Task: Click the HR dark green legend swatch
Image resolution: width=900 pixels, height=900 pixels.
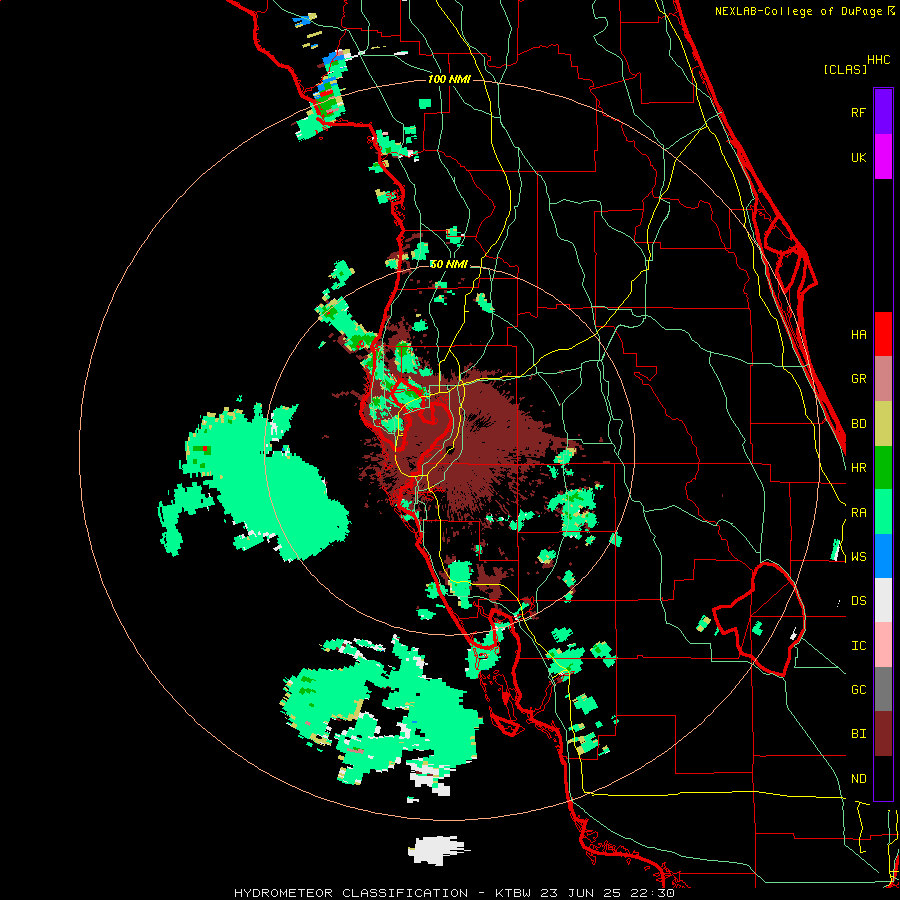Action: coord(883,468)
